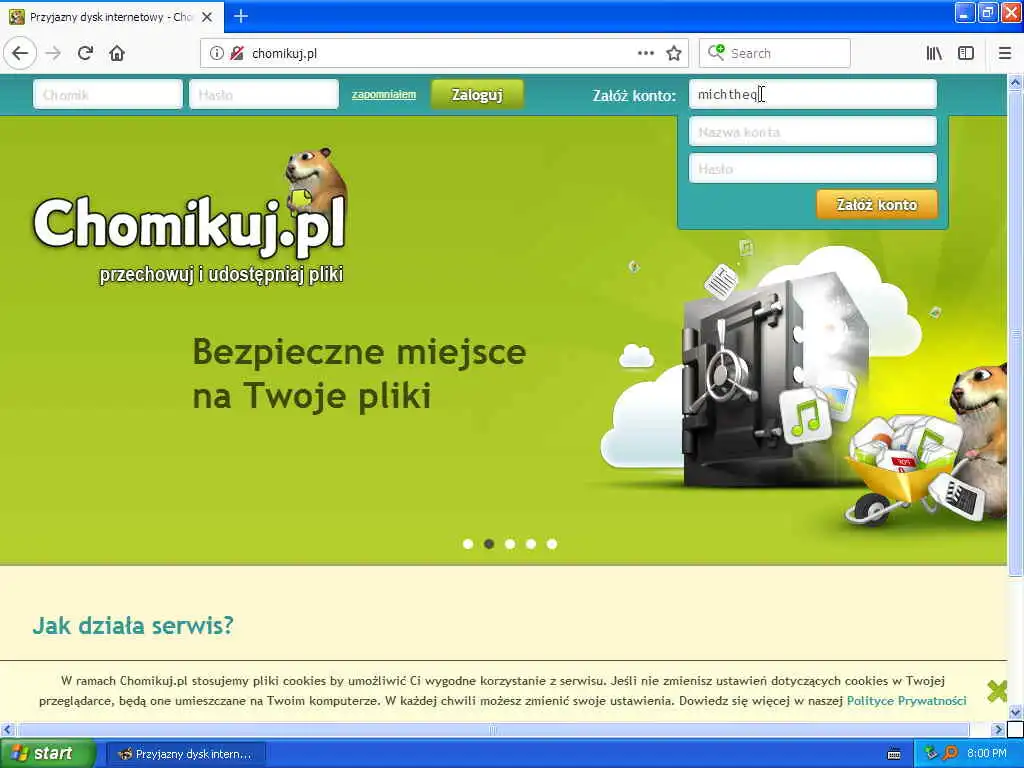
Task: Click the Jak działa serwis? heading
Action: tap(133, 626)
